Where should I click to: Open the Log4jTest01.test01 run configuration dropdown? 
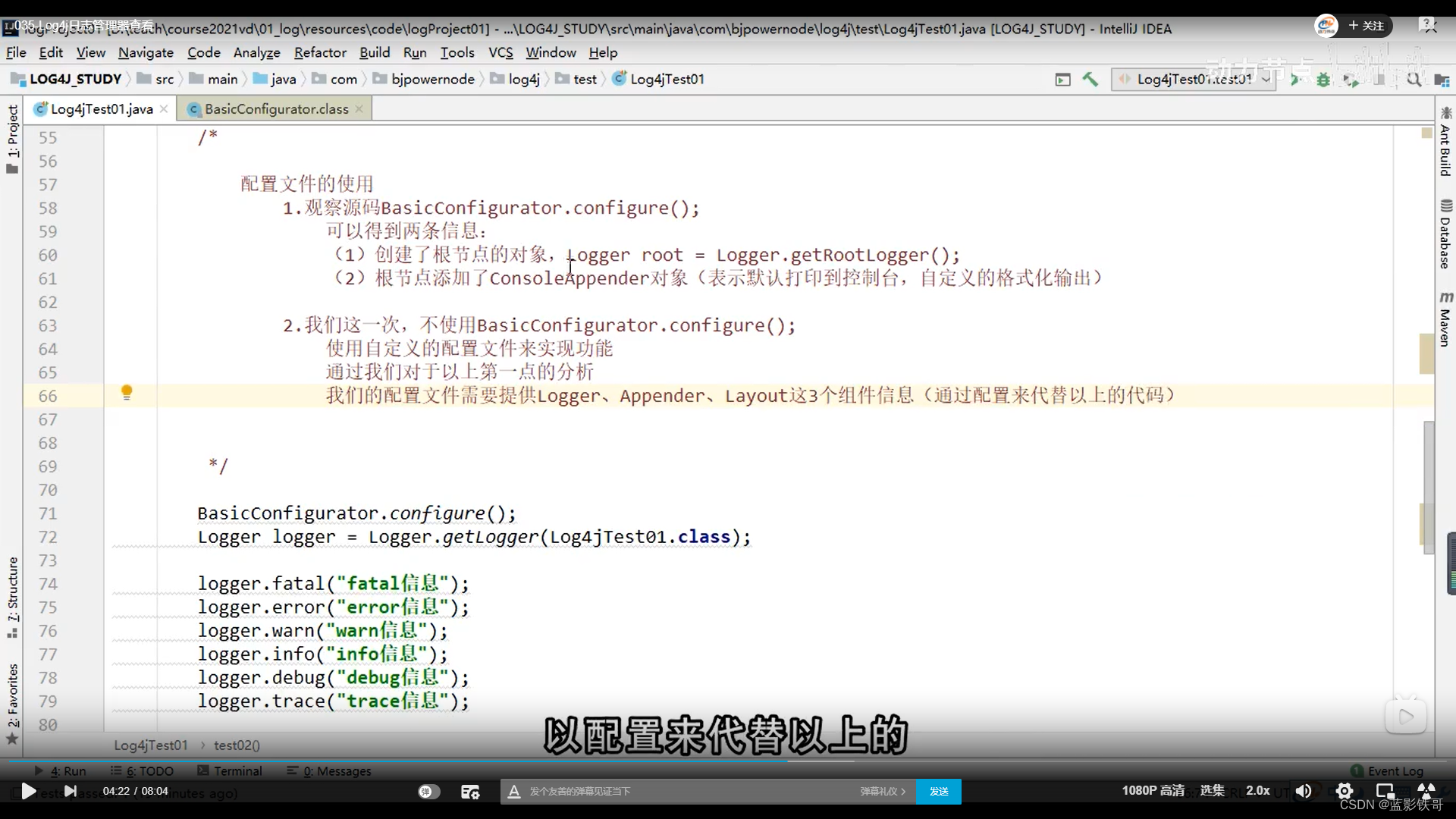(1193, 79)
